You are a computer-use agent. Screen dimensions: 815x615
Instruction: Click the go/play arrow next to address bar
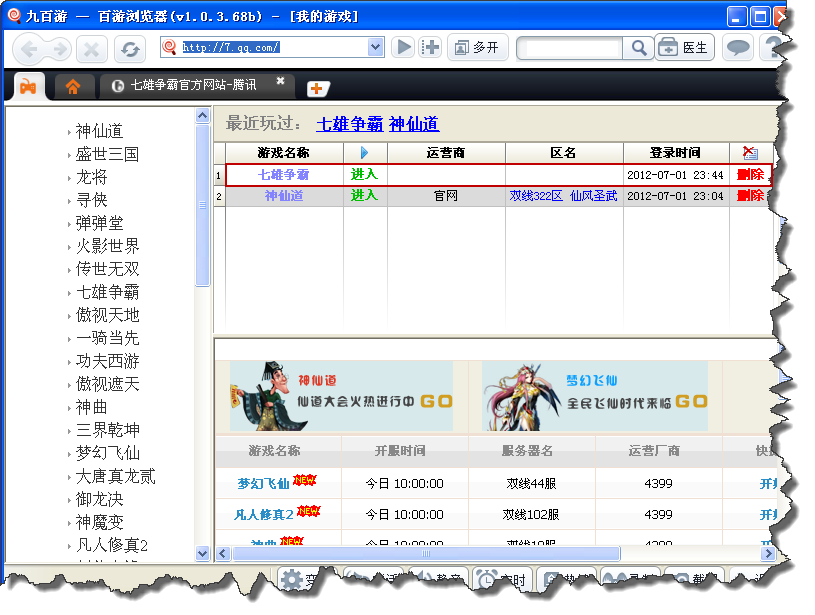click(403, 47)
